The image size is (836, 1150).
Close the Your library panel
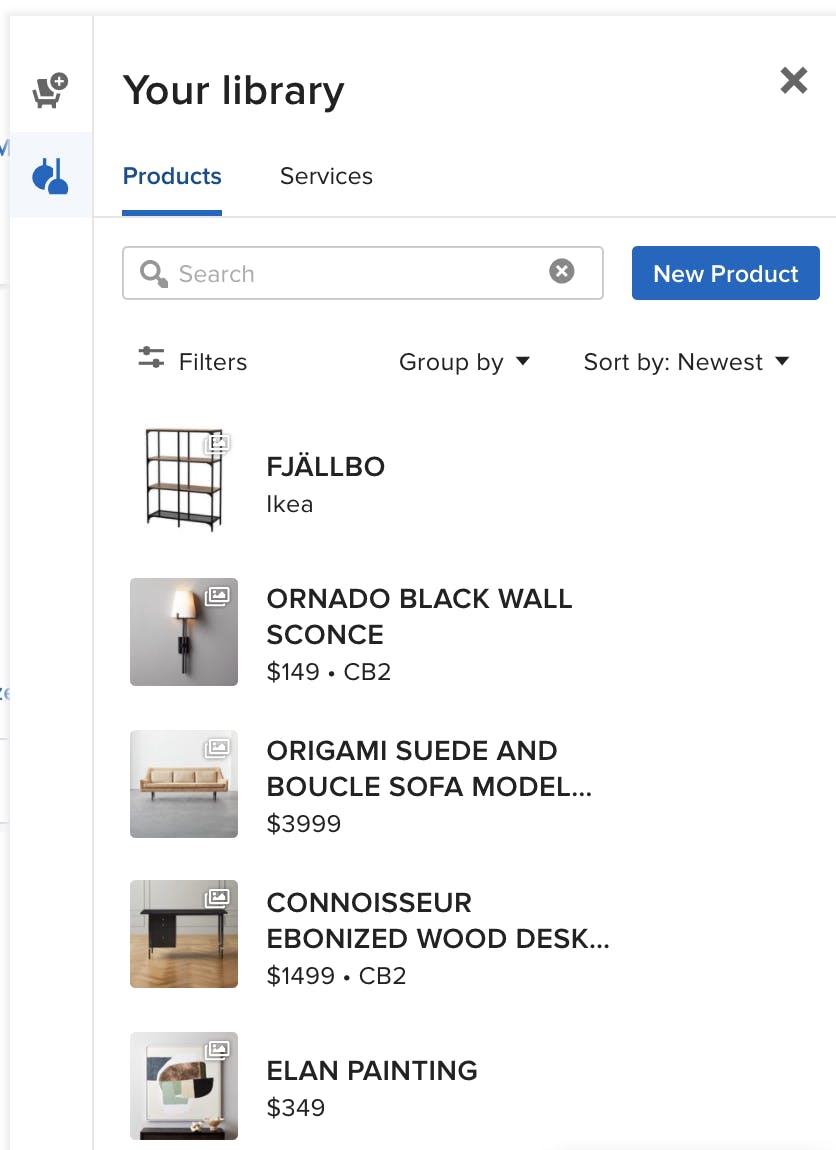[793, 81]
